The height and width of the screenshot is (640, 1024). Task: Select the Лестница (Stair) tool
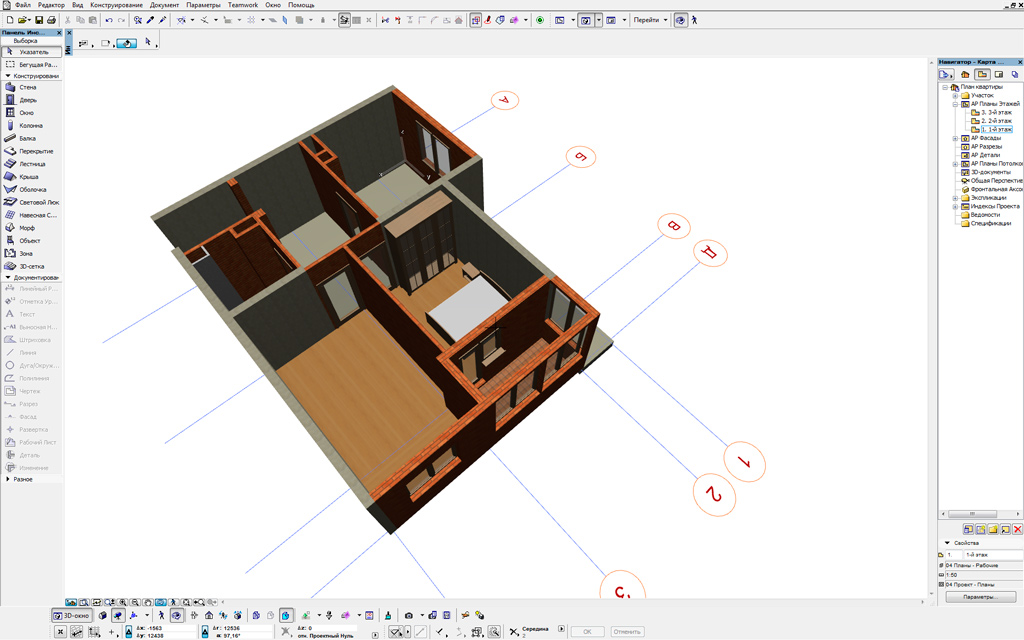point(32,163)
